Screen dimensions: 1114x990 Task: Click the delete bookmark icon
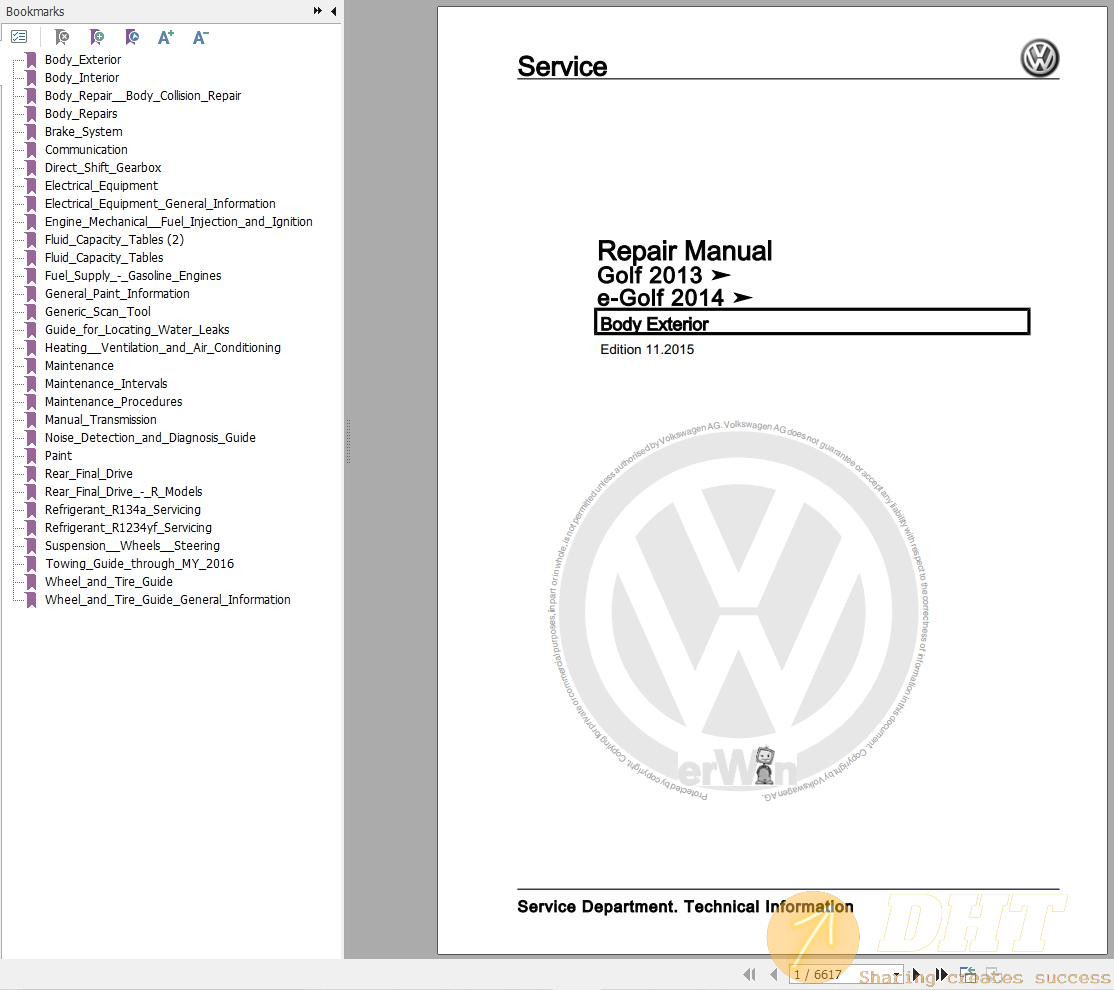pyautogui.click(x=62, y=37)
